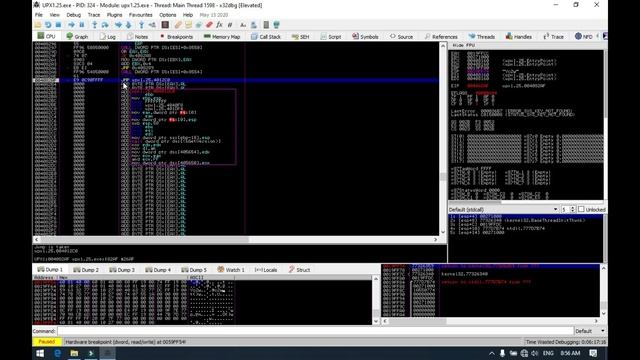Pause execution with the pause icon
The height and width of the screenshot is (360, 640).
pyautogui.click(x=82, y=25)
